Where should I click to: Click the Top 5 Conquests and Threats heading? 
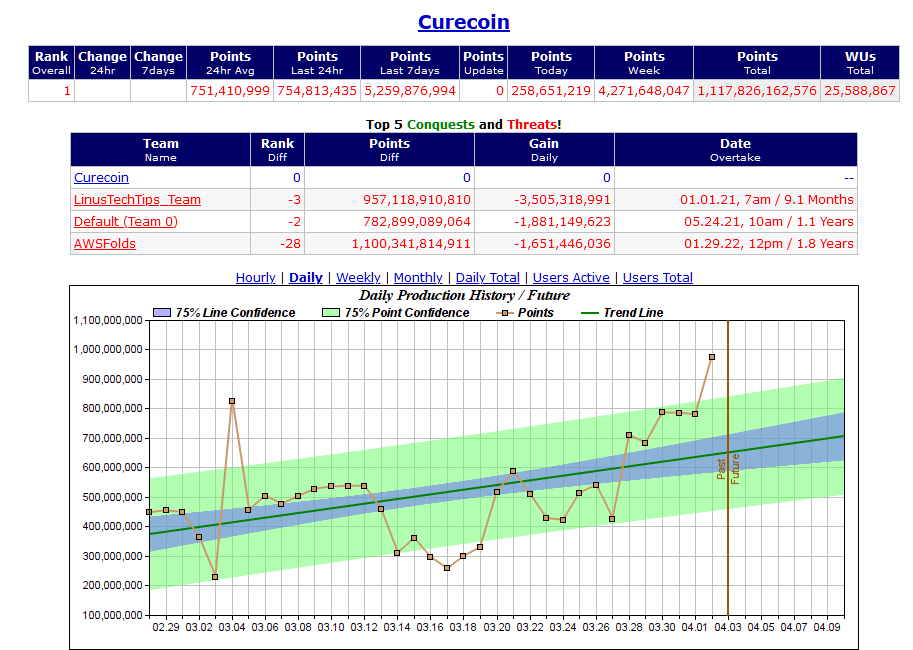pos(463,125)
